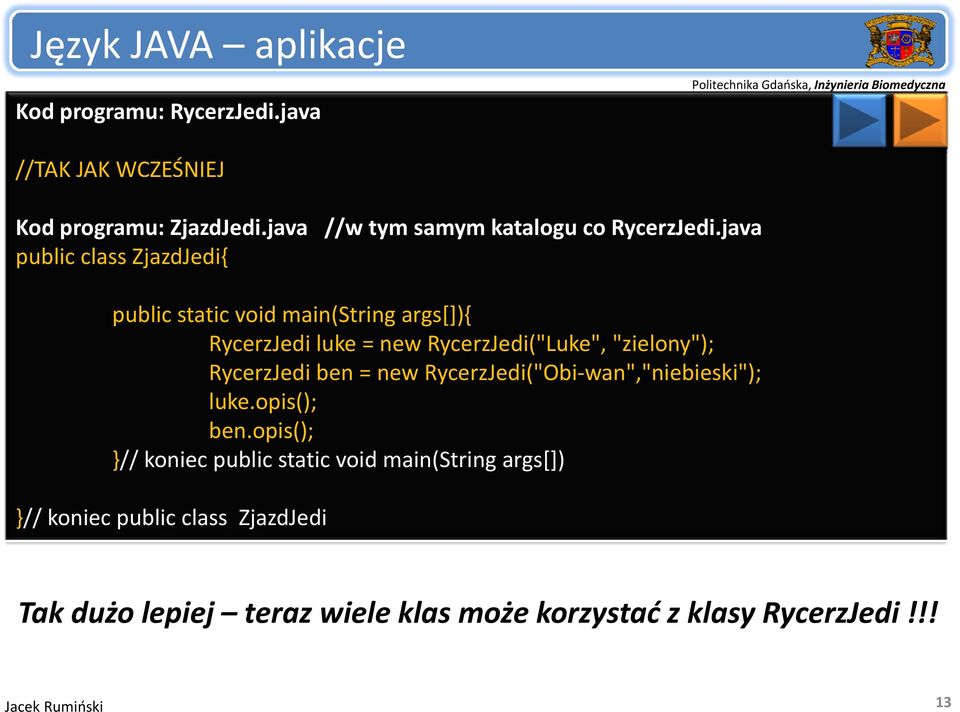Click the 'public static void main(String args[]){' line

[292, 315]
